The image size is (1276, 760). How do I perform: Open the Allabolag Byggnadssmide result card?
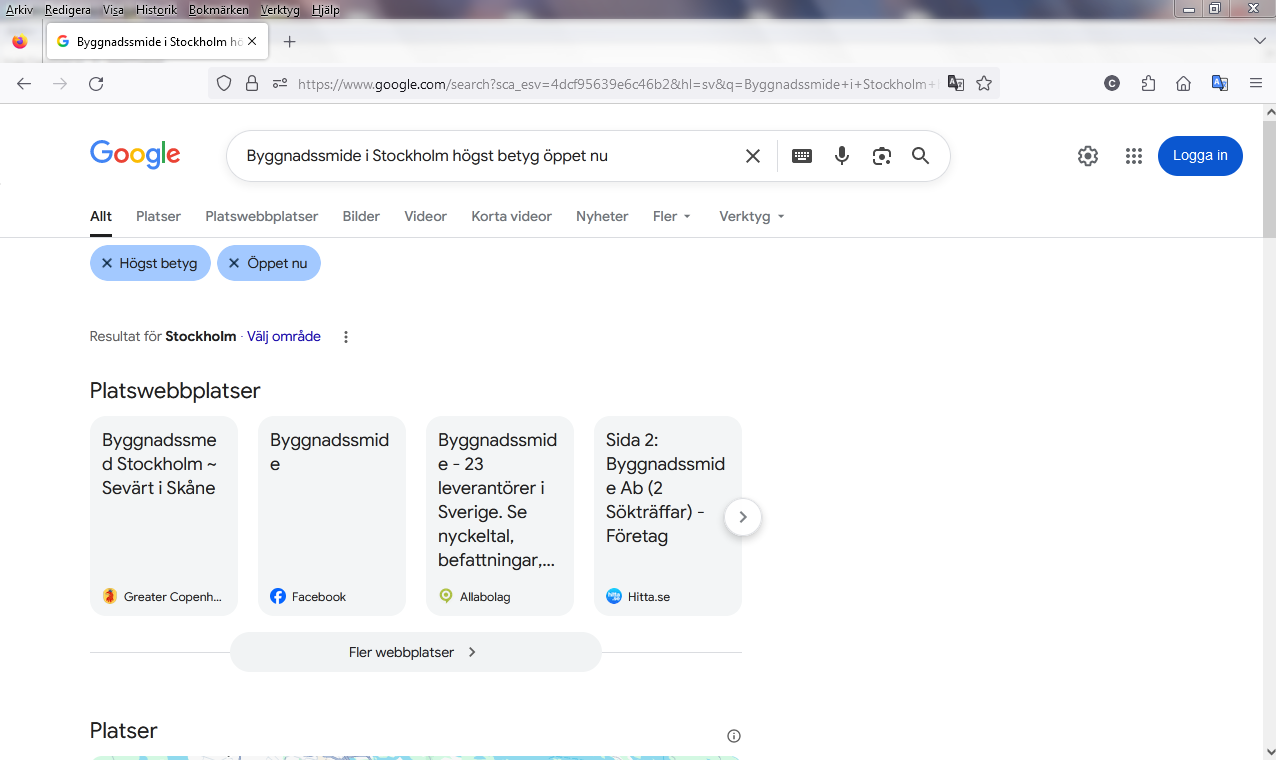pos(499,515)
